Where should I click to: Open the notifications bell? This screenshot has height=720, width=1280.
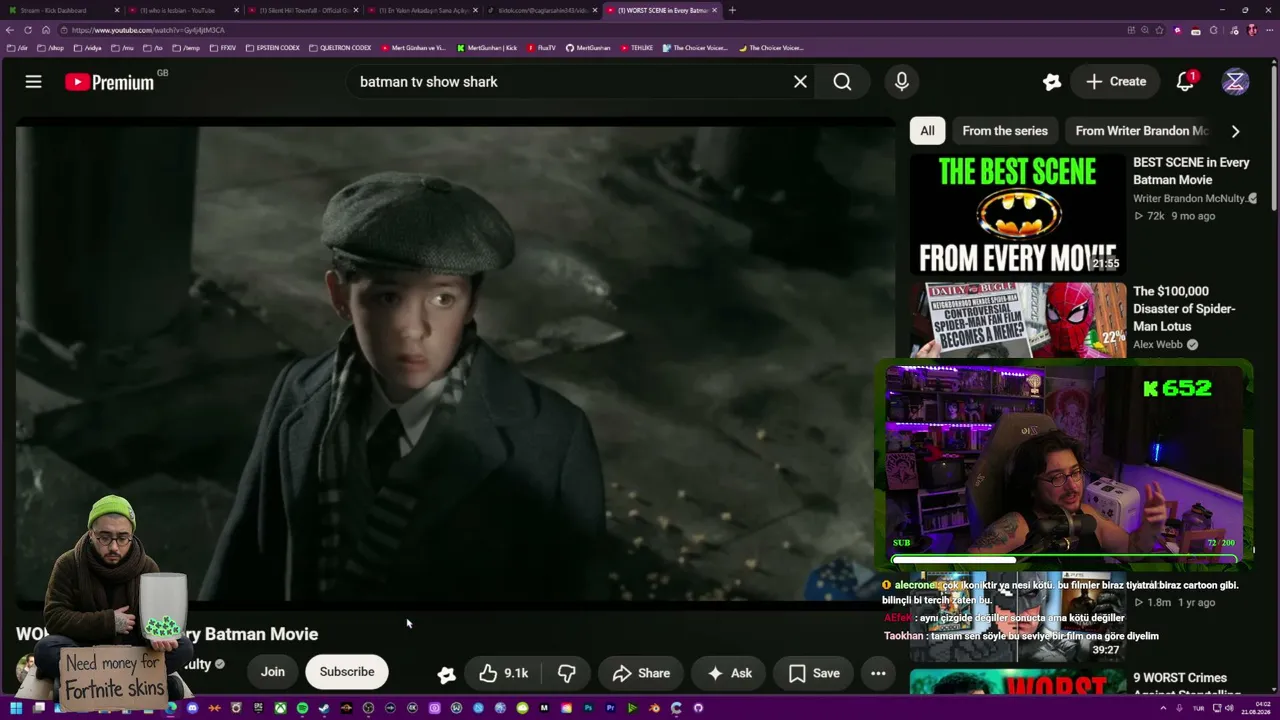[x=1185, y=82]
